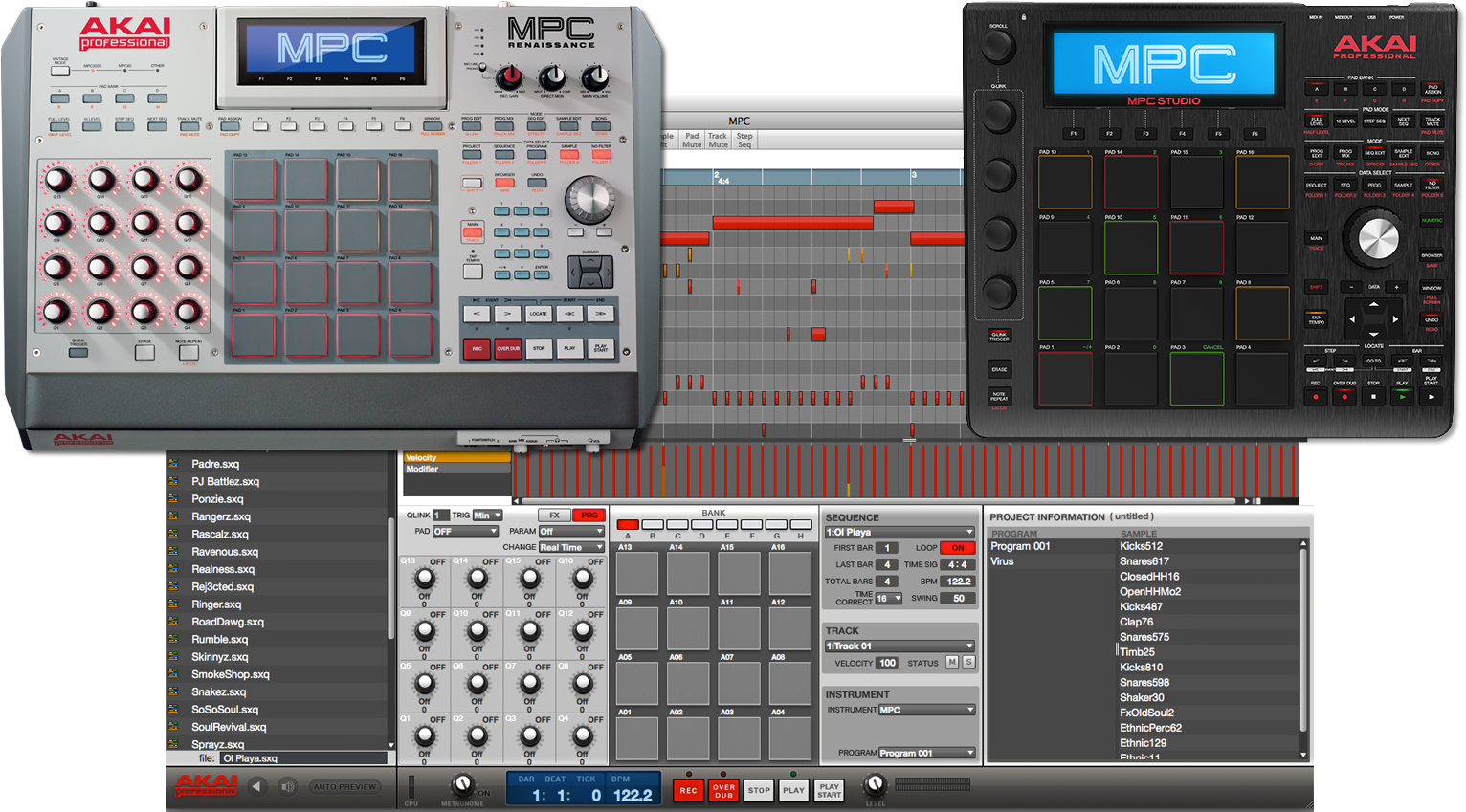Trigger software pad A04
The image size is (1466, 812).
click(x=790, y=737)
